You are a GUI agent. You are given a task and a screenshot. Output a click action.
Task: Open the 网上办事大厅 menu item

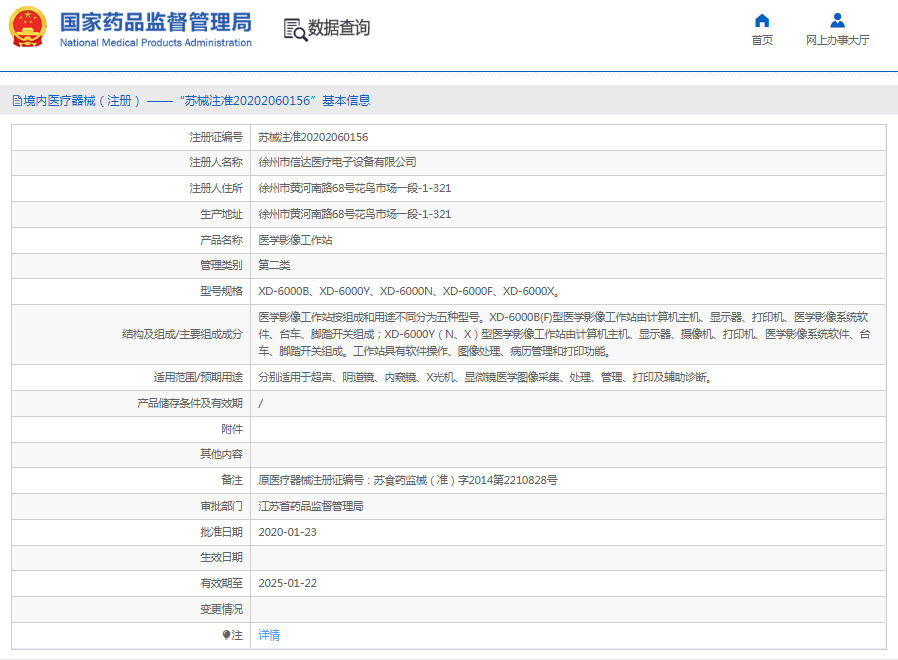click(838, 40)
